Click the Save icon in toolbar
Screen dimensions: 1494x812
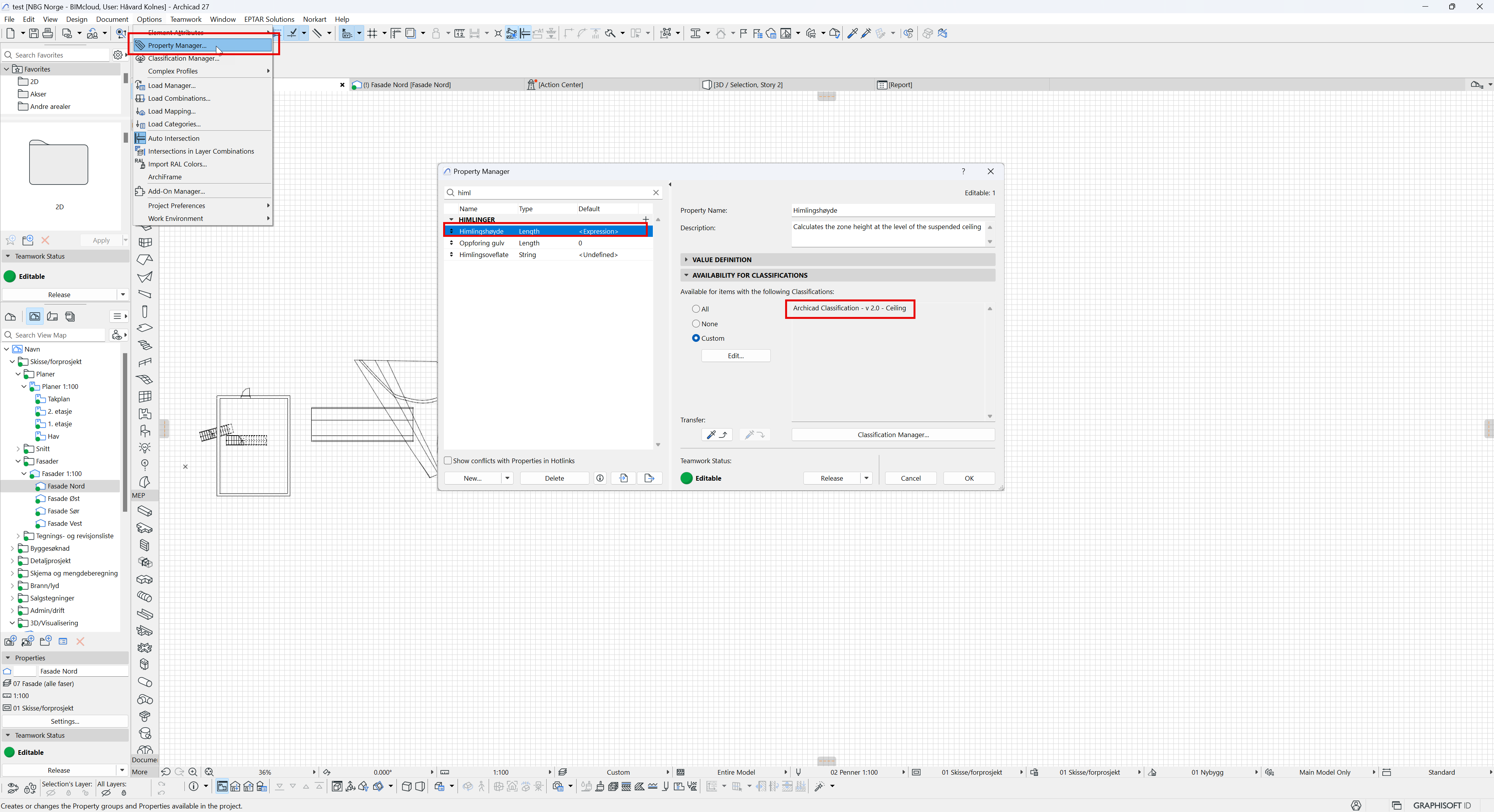tap(33, 33)
